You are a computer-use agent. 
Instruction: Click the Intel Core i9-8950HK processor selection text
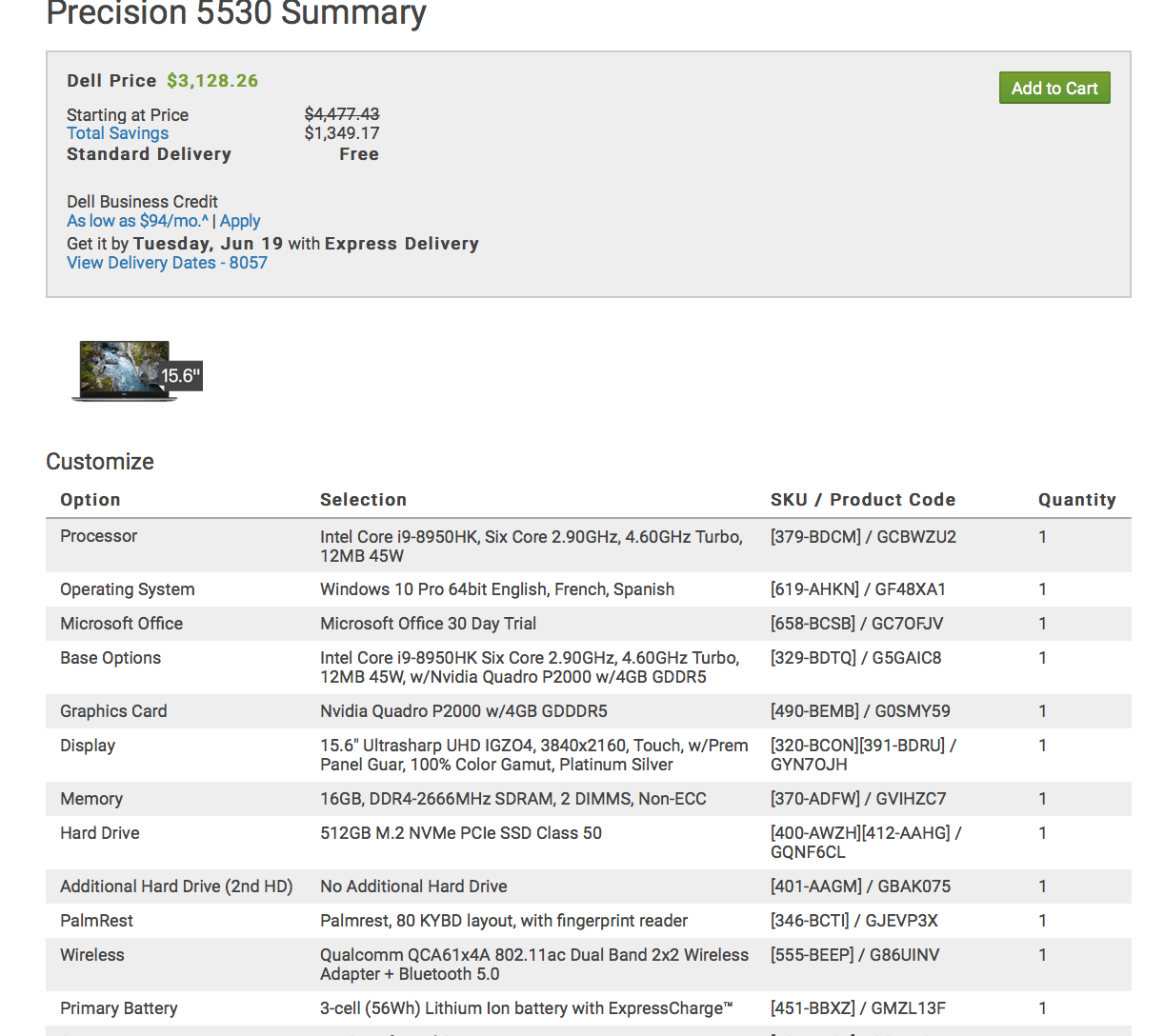[x=532, y=547]
